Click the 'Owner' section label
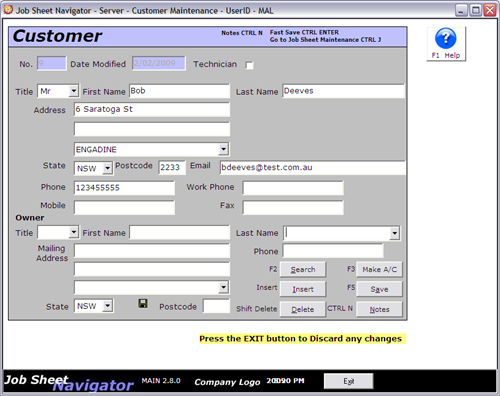The height and width of the screenshot is (396, 500). 30,218
